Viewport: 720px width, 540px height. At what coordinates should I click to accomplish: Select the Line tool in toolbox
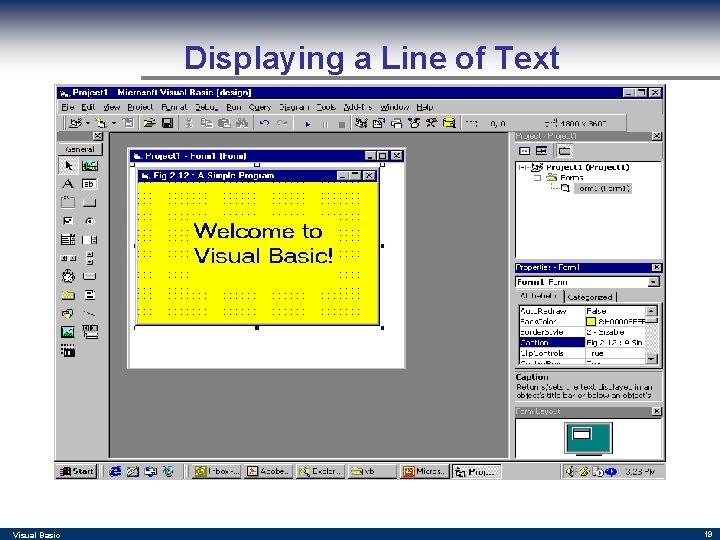90,313
